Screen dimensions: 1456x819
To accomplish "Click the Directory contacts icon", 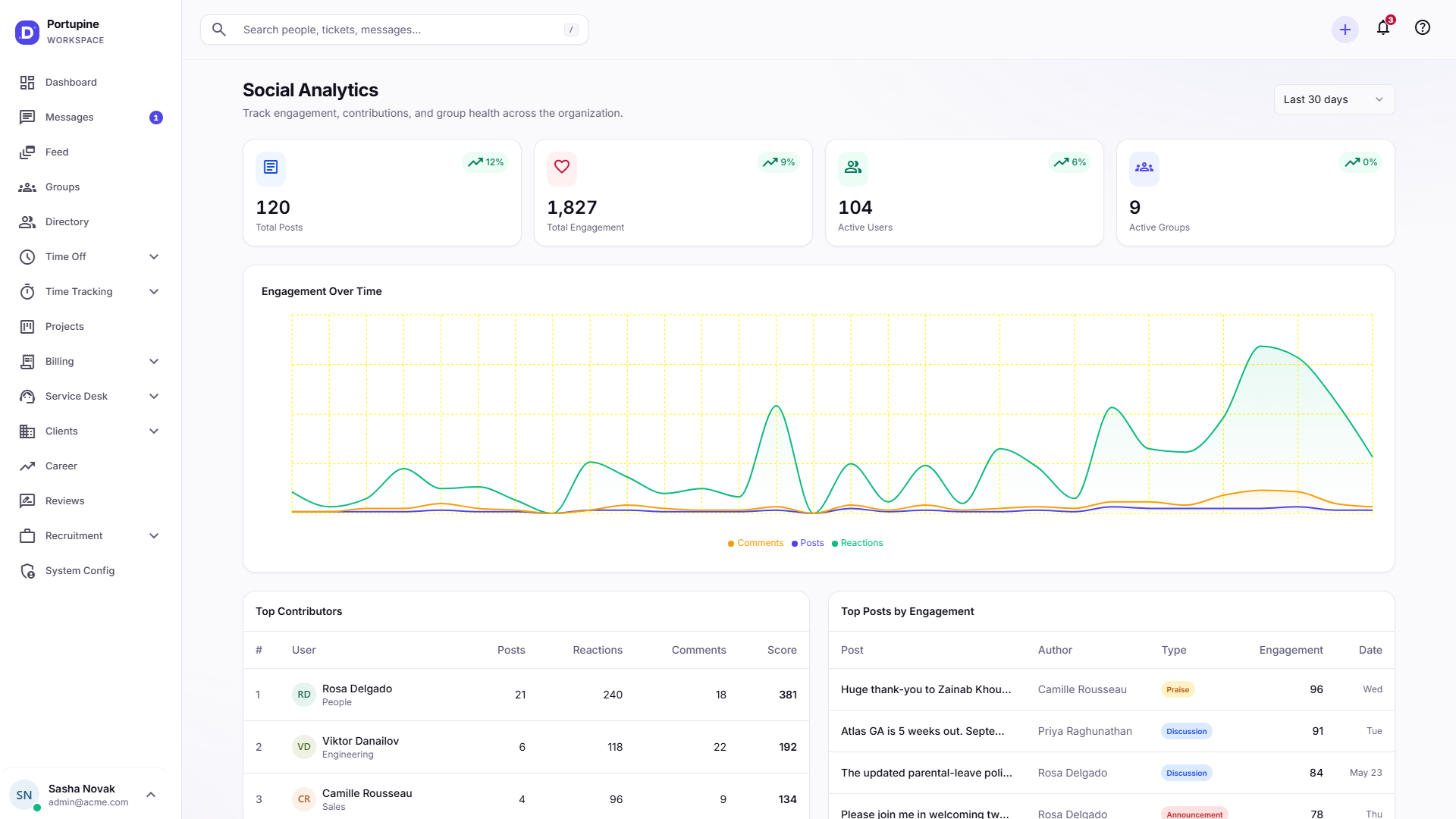I will [27, 222].
